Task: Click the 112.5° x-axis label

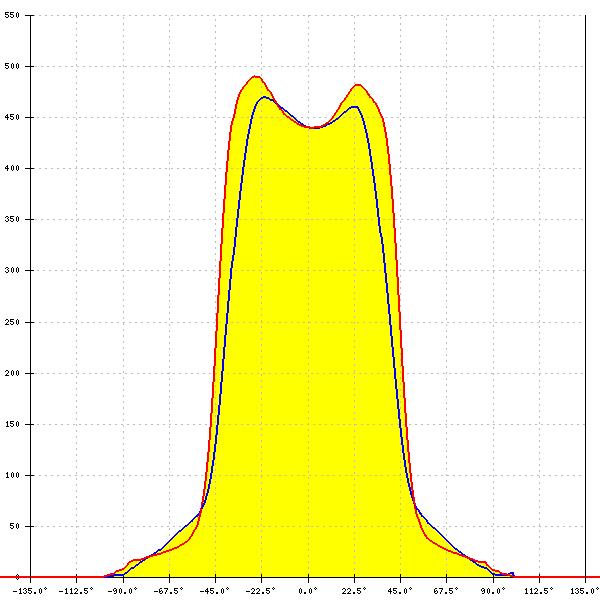Action: (x=539, y=591)
